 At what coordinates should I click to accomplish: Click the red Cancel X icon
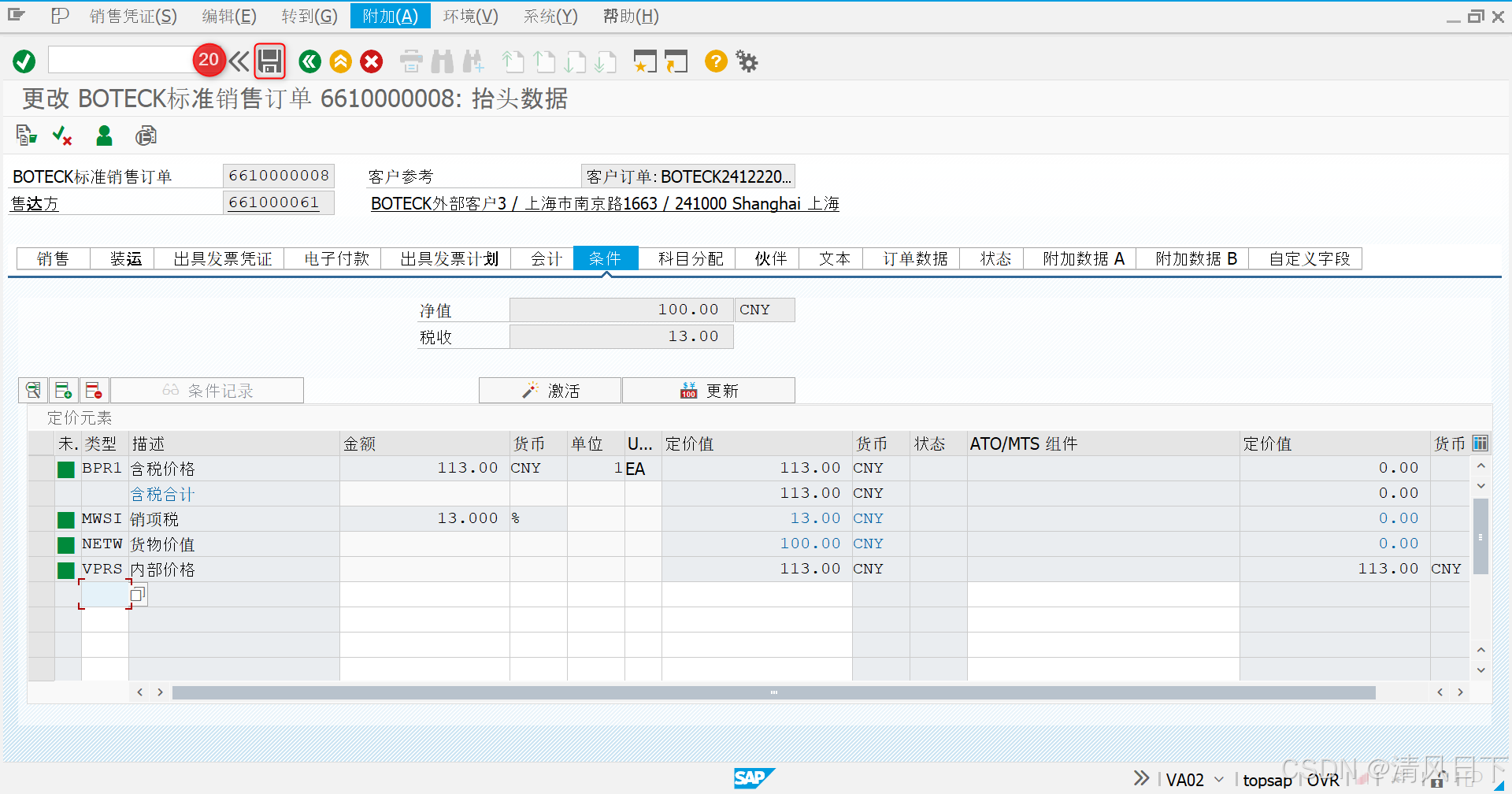point(372,61)
